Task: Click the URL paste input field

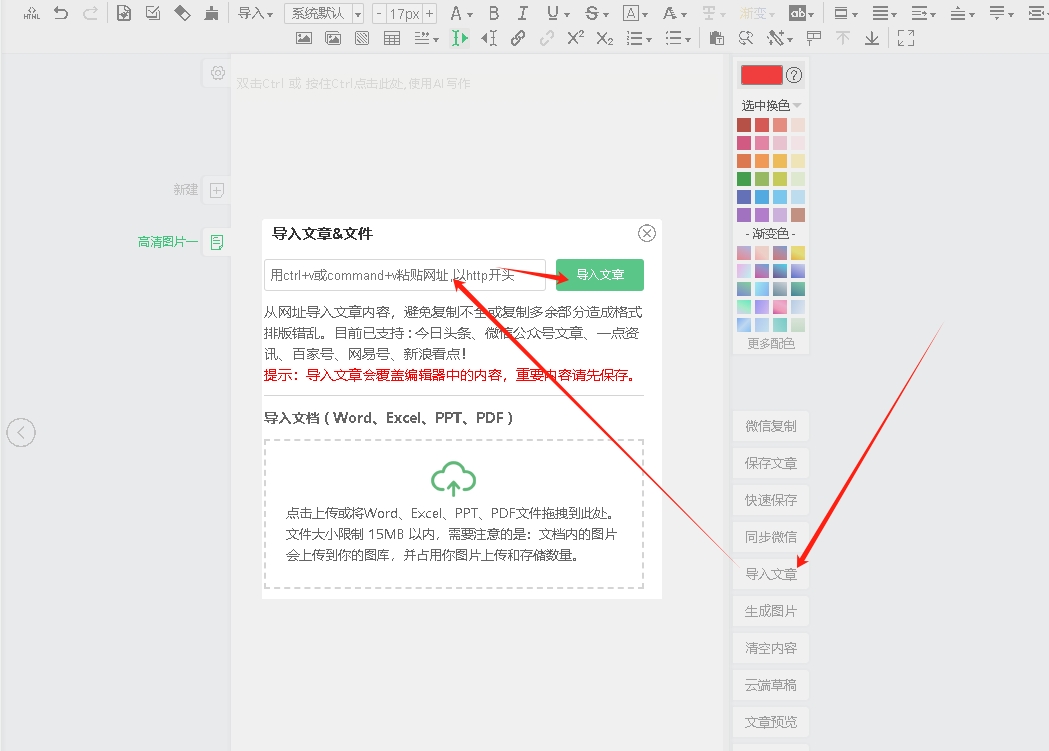Action: [x=405, y=275]
